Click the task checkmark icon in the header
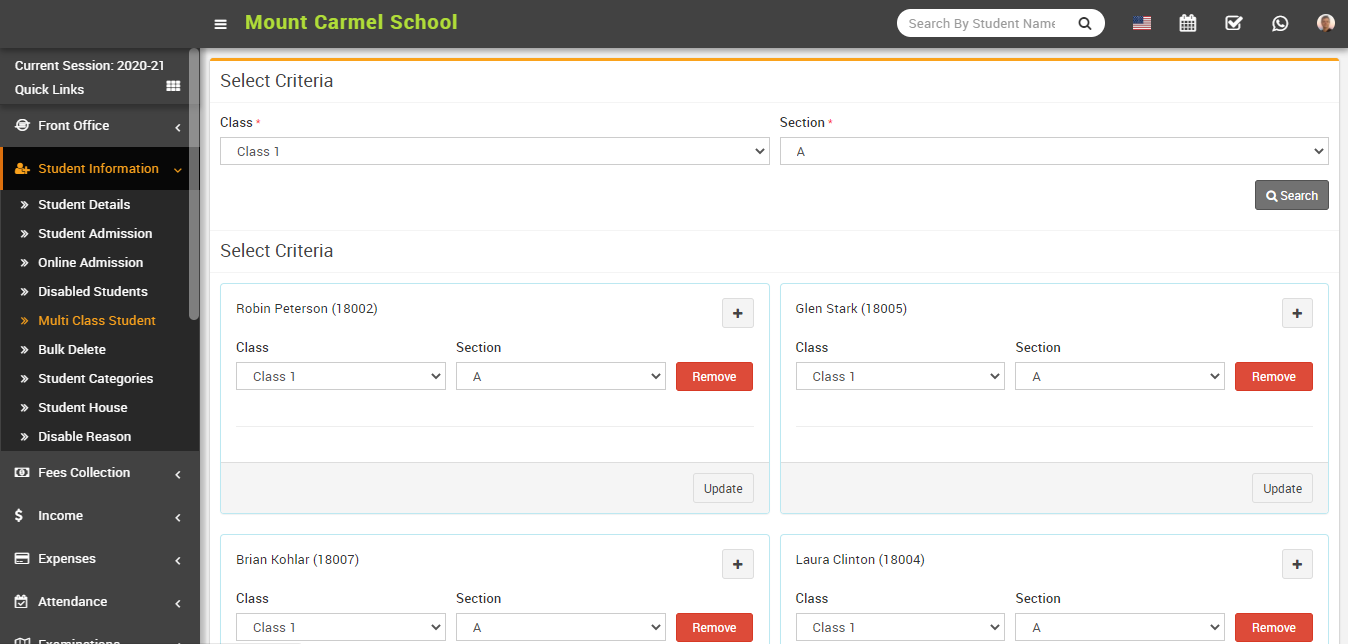The image size is (1348, 644). 1233,22
